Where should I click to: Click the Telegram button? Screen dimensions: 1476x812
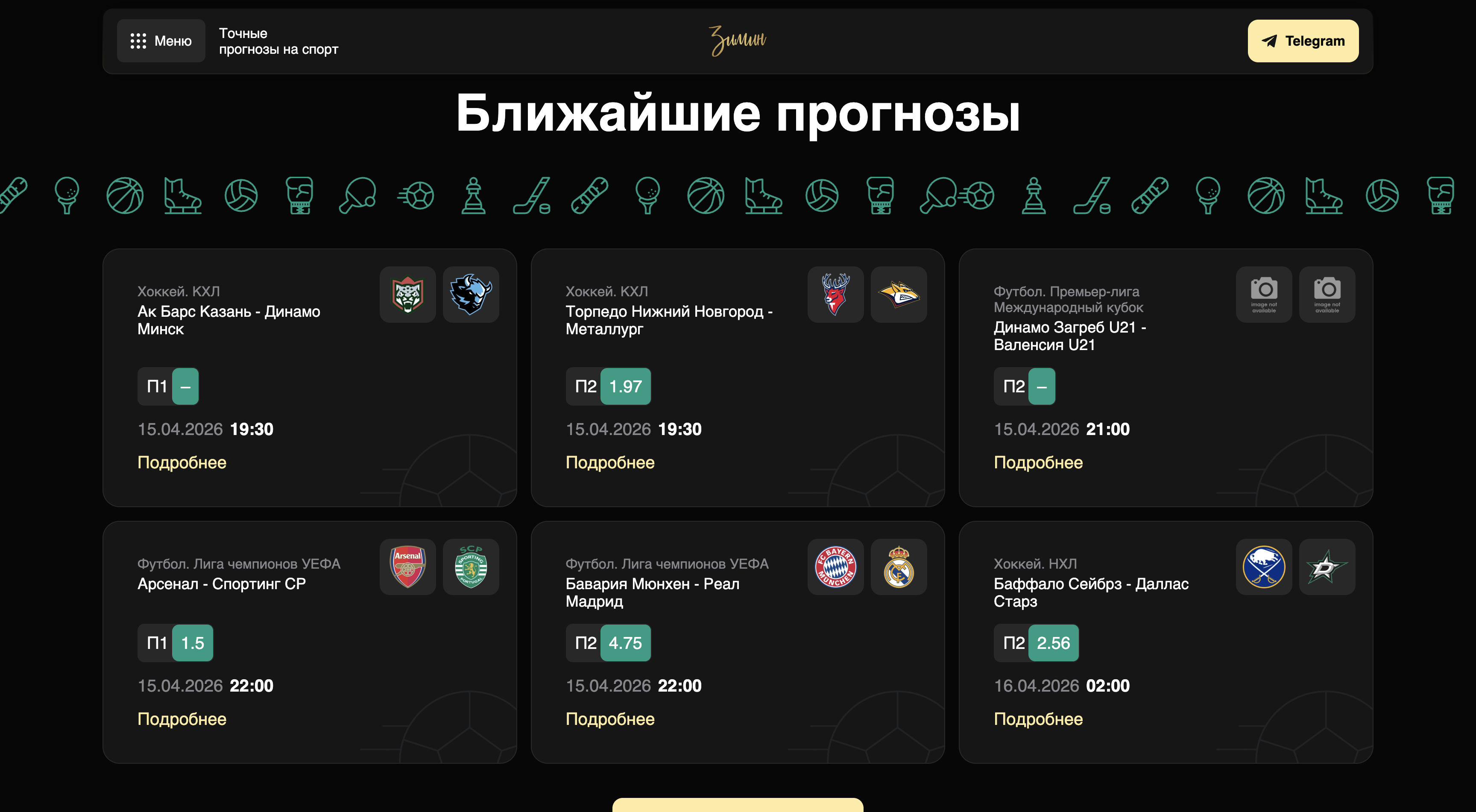1303,41
